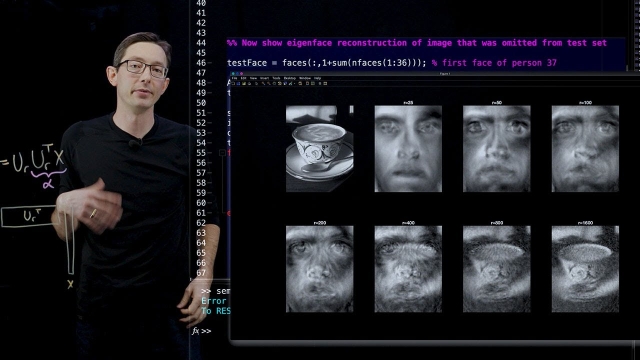Open the fx function browser icon
This screenshot has height=360, width=640.
click(x=196, y=331)
